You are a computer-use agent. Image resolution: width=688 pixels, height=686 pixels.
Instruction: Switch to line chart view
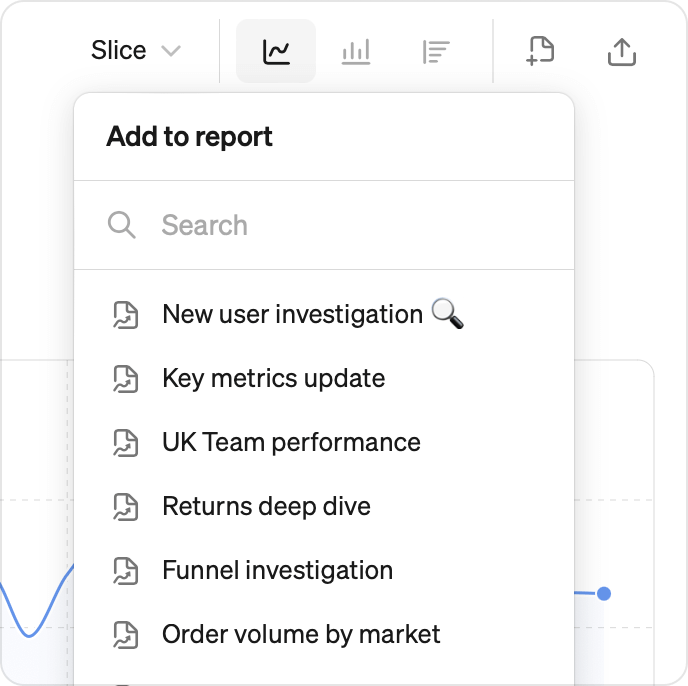pyautogui.click(x=276, y=51)
